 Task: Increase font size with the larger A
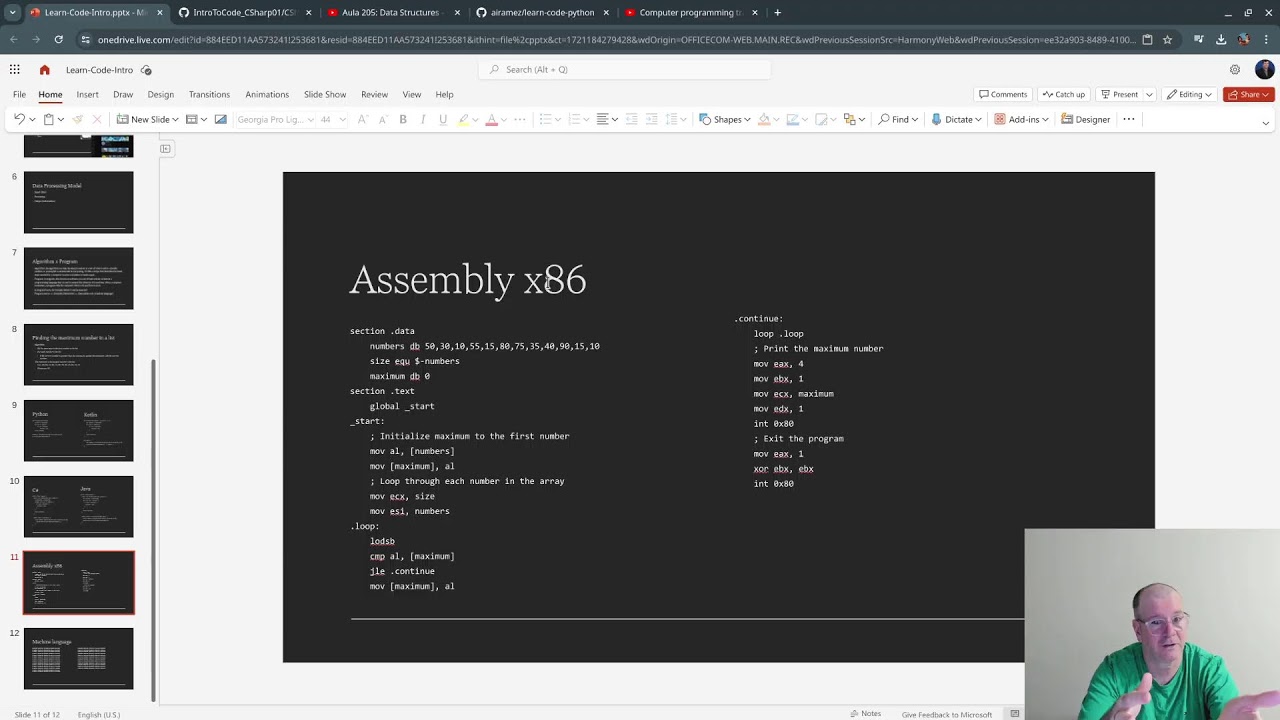(x=362, y=119)
